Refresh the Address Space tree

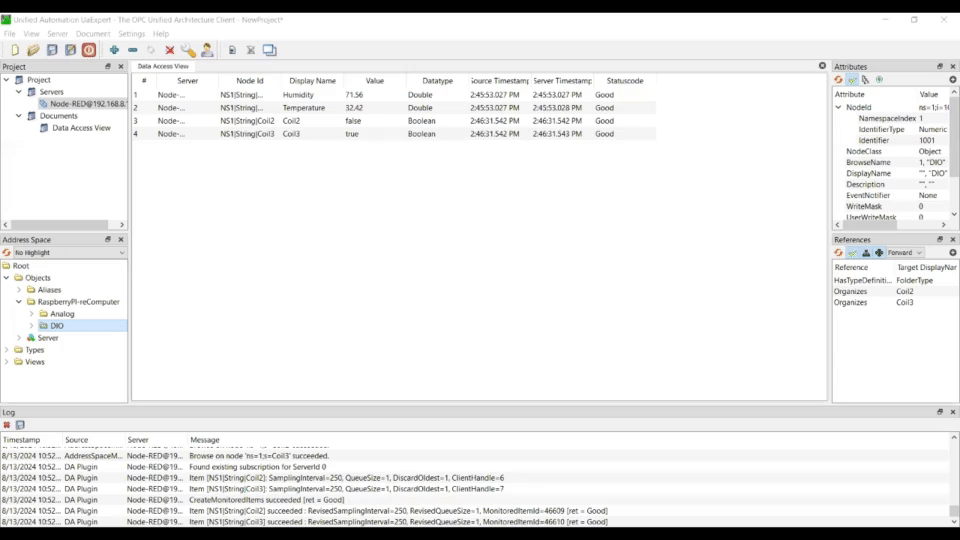click(7, 253)
